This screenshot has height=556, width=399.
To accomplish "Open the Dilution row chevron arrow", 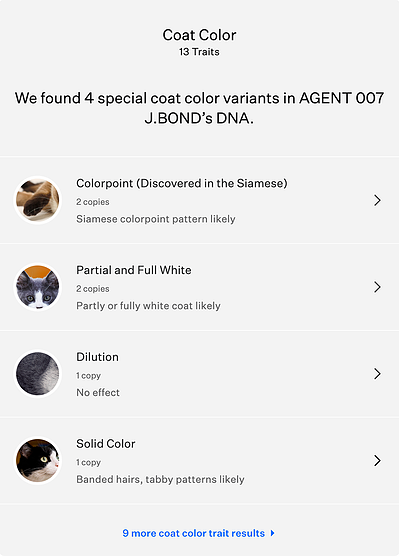I will [x=377, y=374].
